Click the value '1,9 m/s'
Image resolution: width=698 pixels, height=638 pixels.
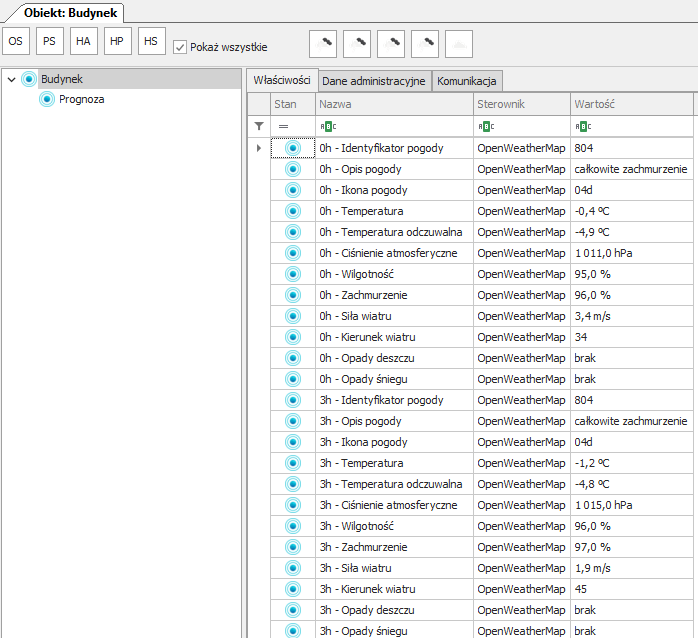tap(592, 568)
